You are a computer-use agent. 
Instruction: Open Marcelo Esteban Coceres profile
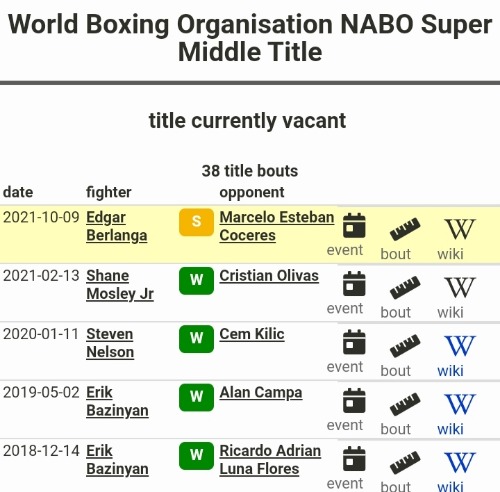coord(277,226)
